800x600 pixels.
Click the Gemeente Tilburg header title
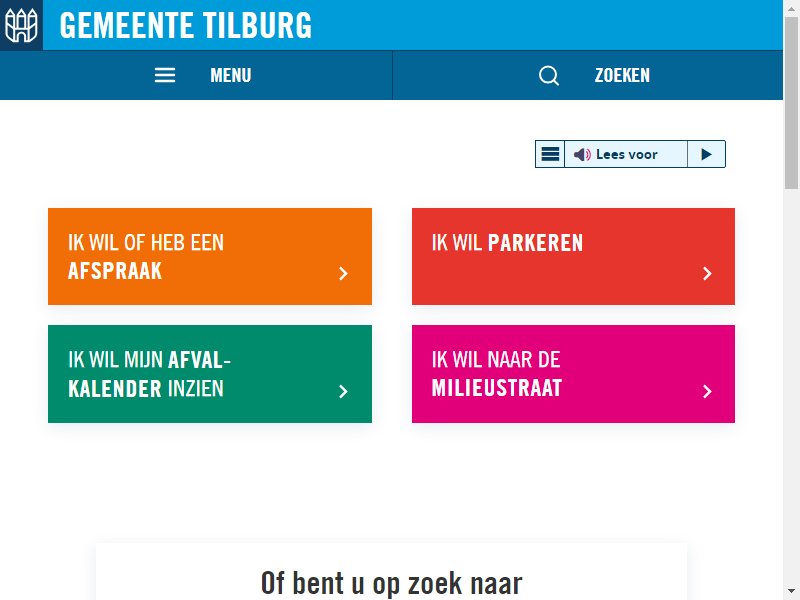pyautogui.click(x=185, y=25)
